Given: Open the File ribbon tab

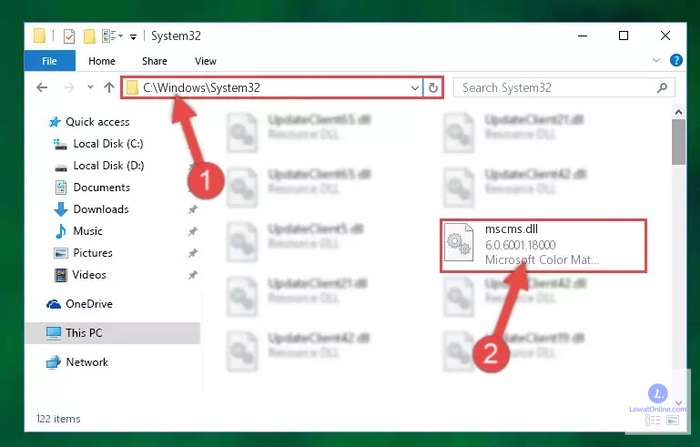Looking at the screenshot, I should pos(50,61).
